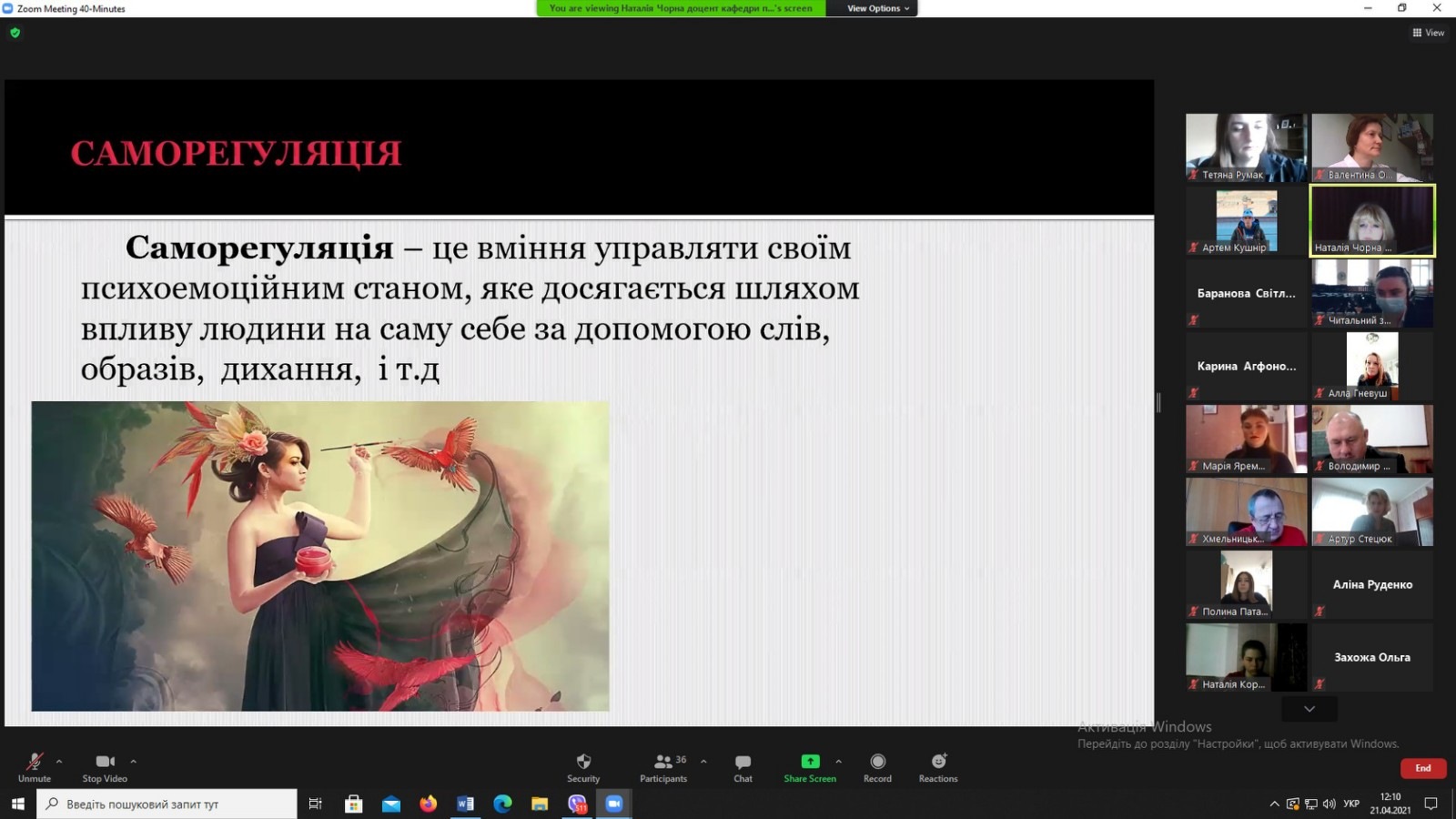Open the Reactions menu
This screenshot has width=1456, height=819.
[938, 767]
